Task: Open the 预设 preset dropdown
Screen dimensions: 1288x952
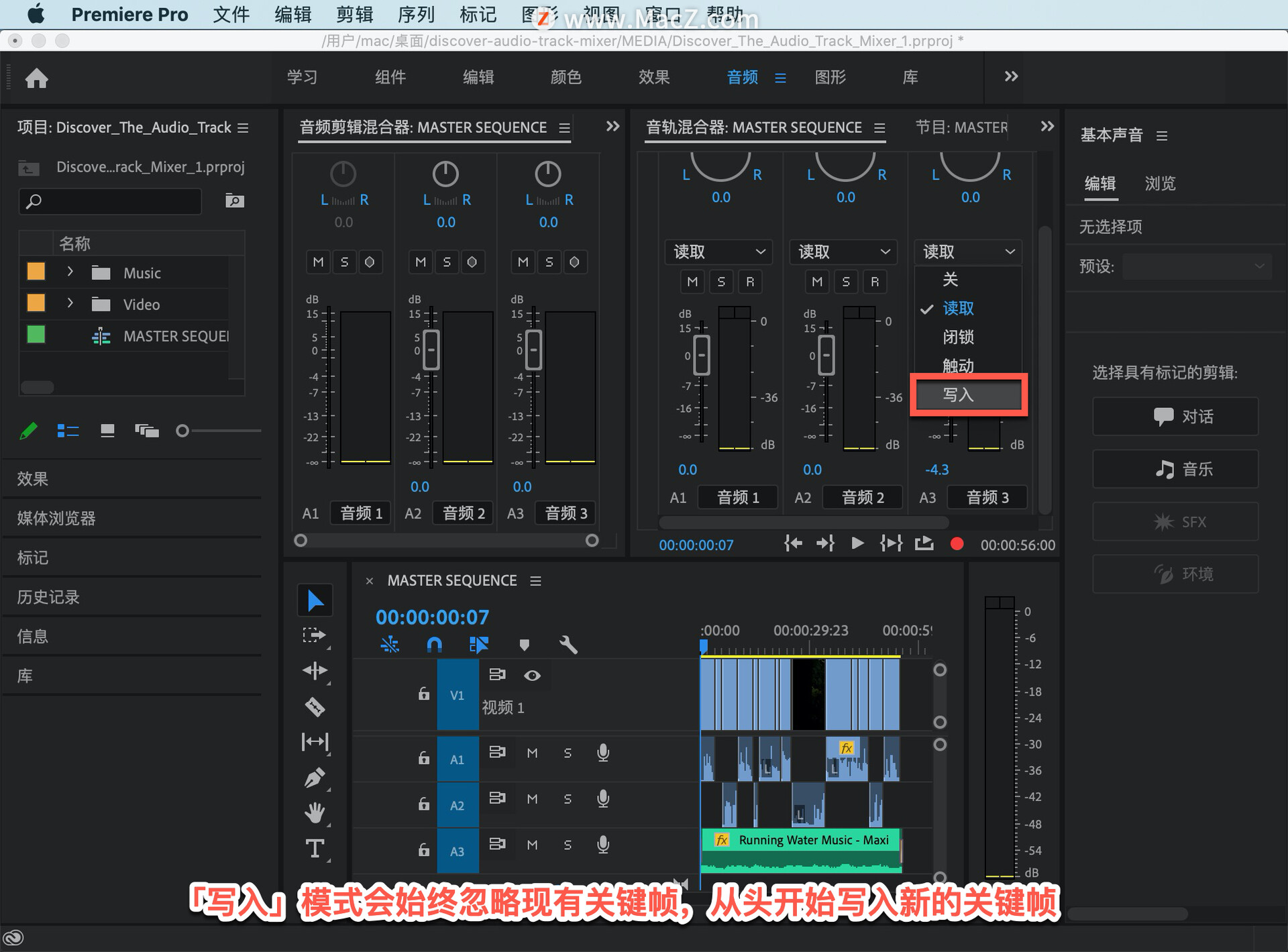Action: (1197, 266)
